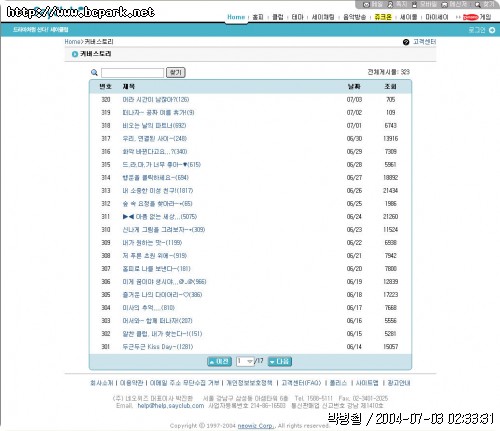The height and width of the screenshot is (431, 500).
Task: Open the mobile icon in the top utility bar
Action: (415, 5)
